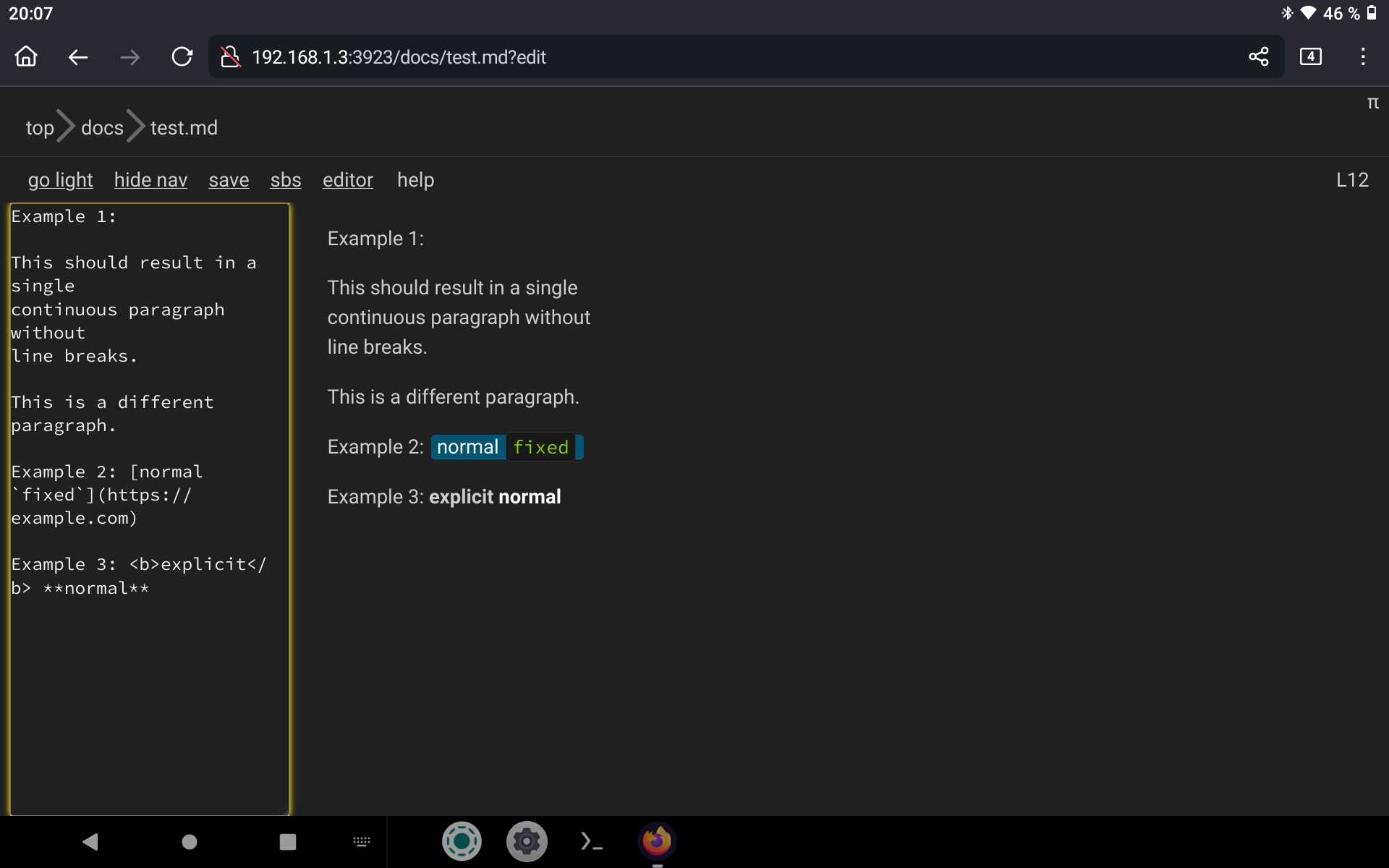Toggle navigation with hide nav

click(150, 180)
